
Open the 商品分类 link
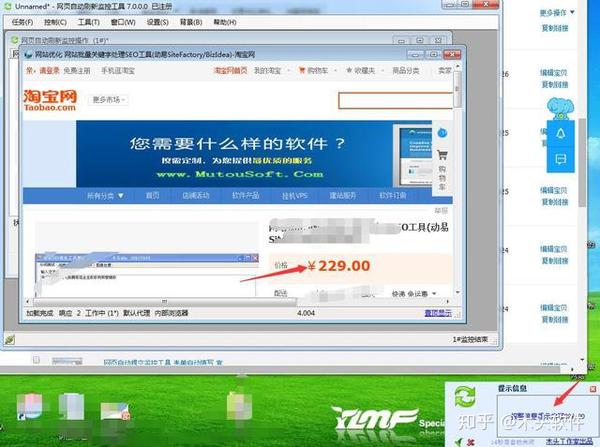[406, 70]
